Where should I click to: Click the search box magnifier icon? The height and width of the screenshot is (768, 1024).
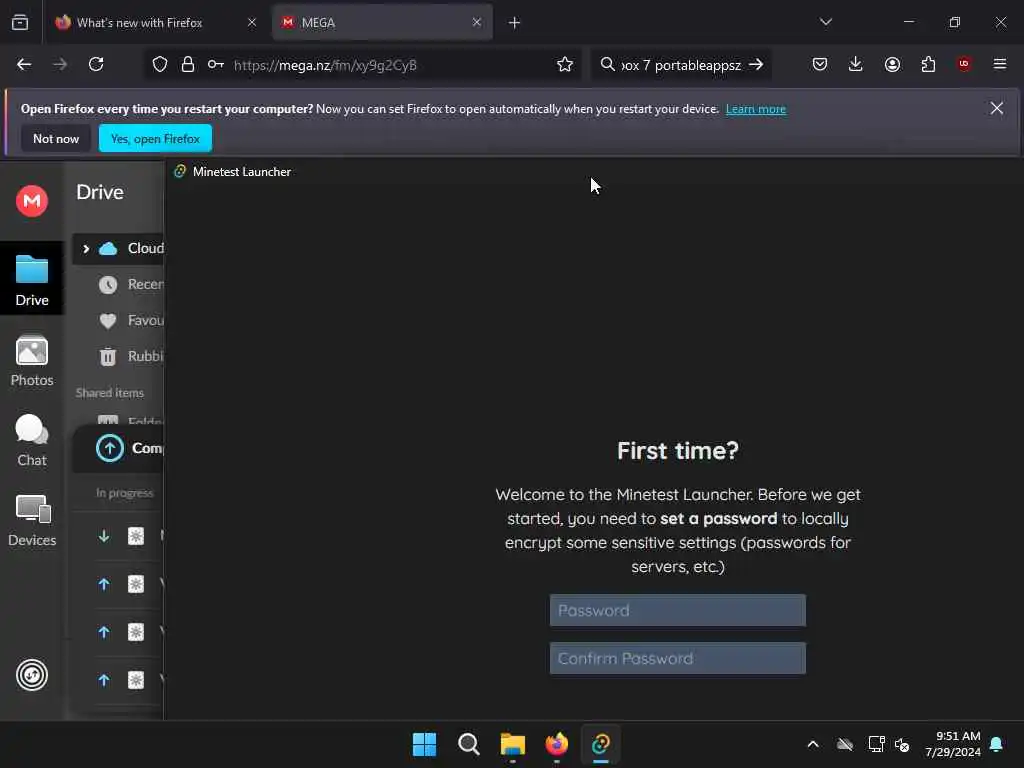(x=607, y=65)
